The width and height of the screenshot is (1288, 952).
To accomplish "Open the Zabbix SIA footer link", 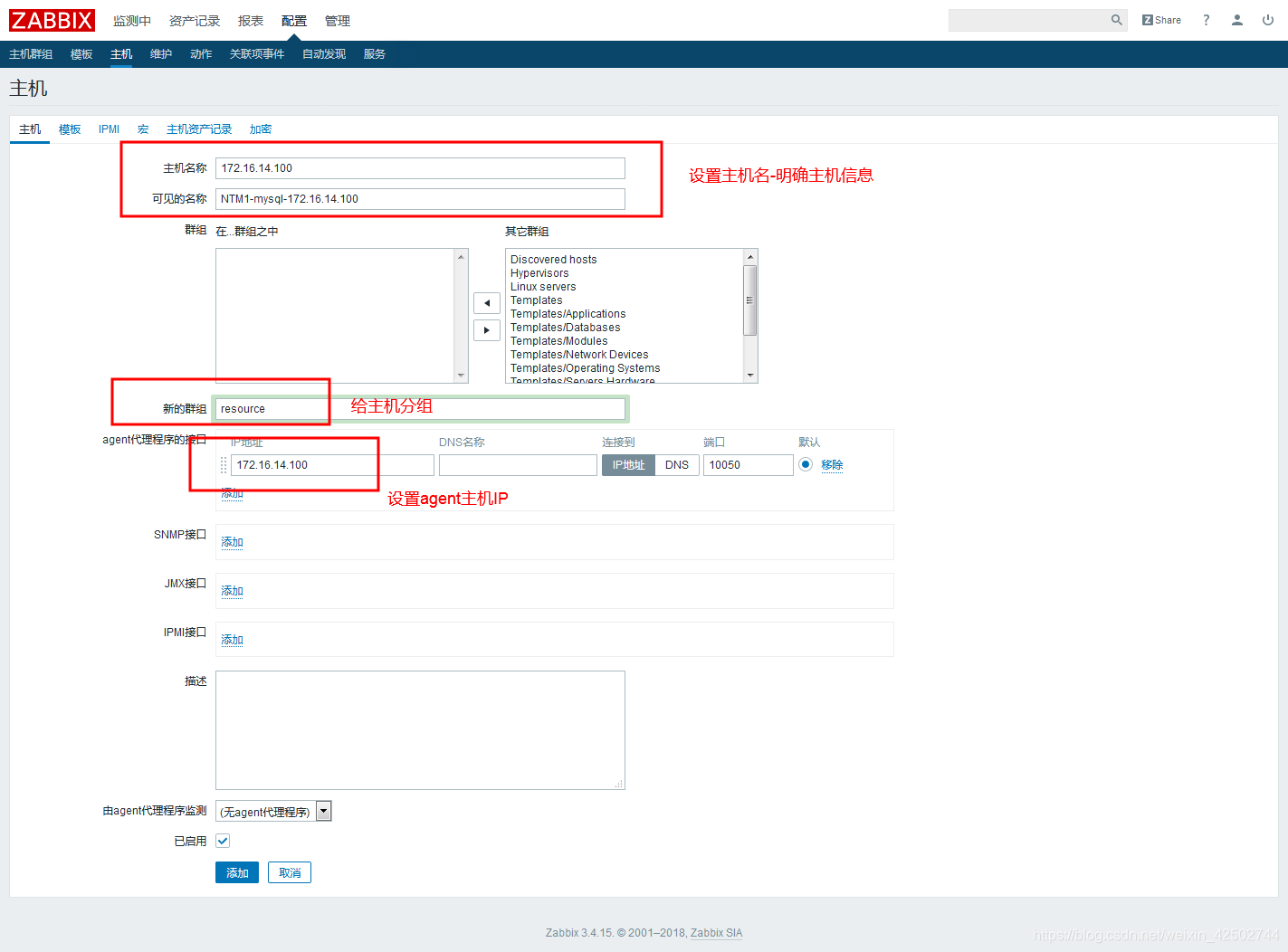I will (716, 933).
